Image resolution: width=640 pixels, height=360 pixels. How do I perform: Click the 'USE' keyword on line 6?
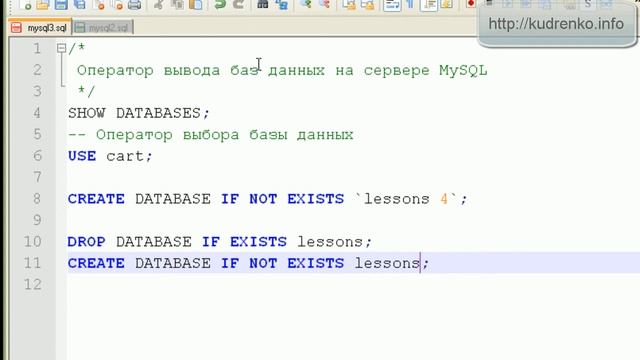(x=82, y=156)
